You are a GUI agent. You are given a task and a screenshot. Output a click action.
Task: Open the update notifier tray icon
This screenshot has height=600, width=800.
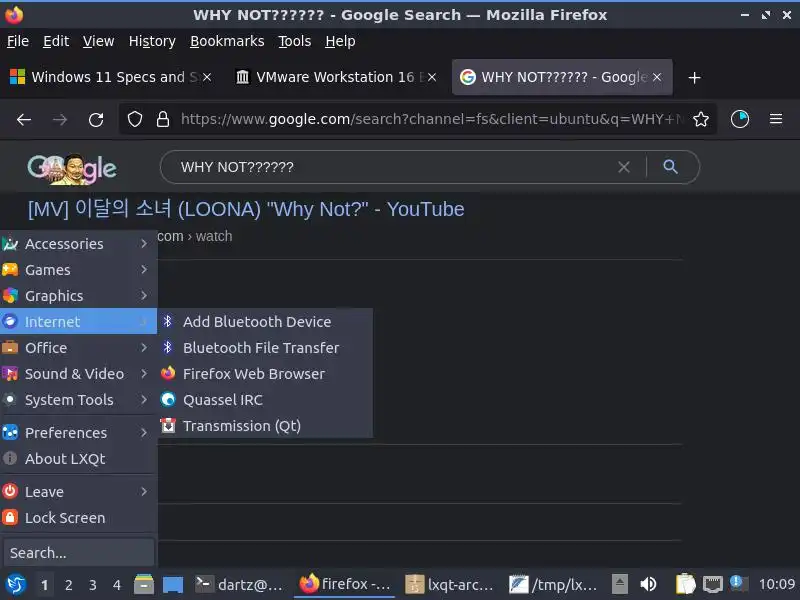[x=739, y=583]
